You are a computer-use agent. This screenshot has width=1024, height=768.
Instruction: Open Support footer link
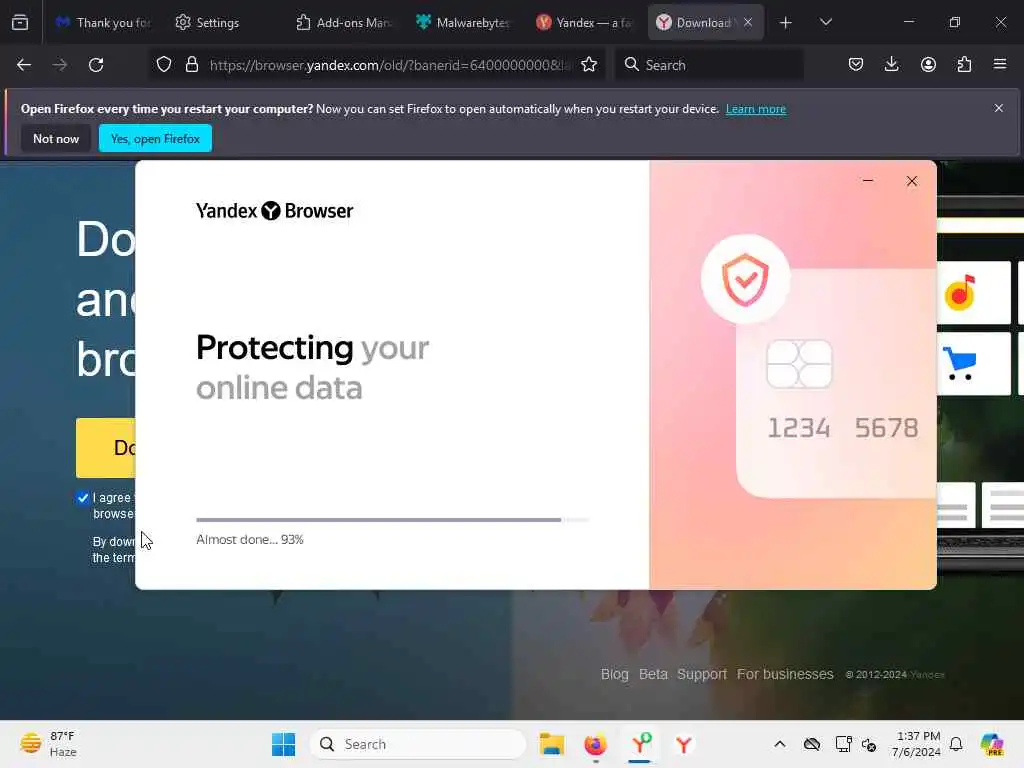(701, 674)
